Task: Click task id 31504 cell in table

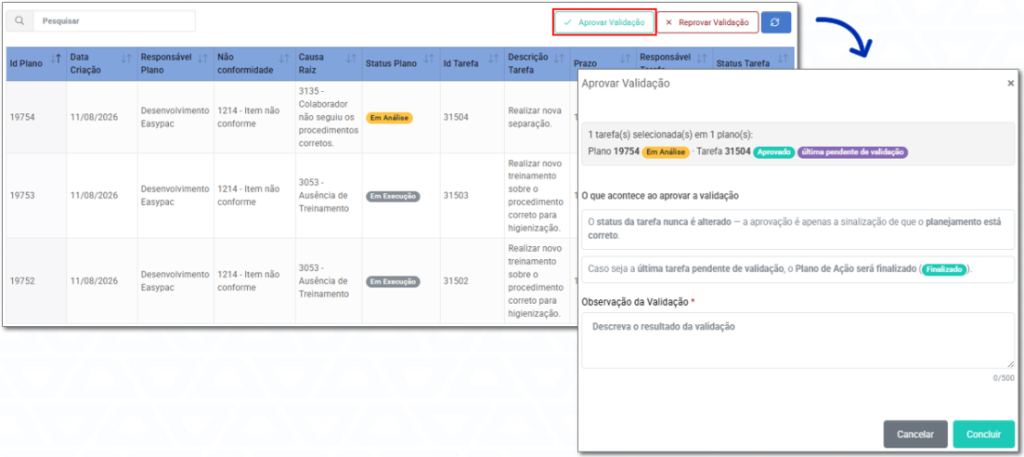Action: pyautogui.click(x=471, y=118)
